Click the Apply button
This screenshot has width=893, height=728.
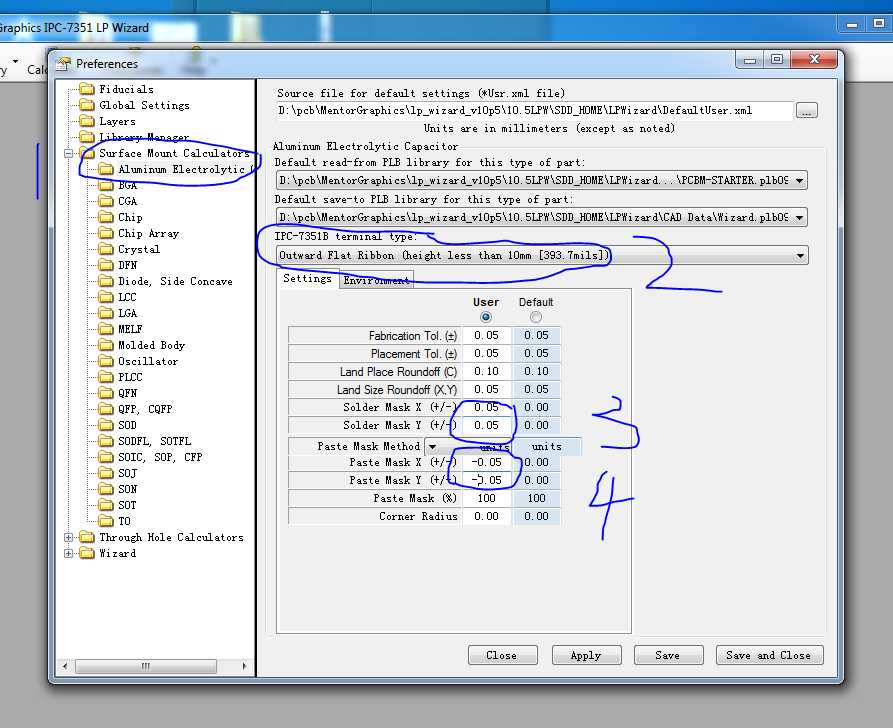pyautogui.click(x=586, y=655)
